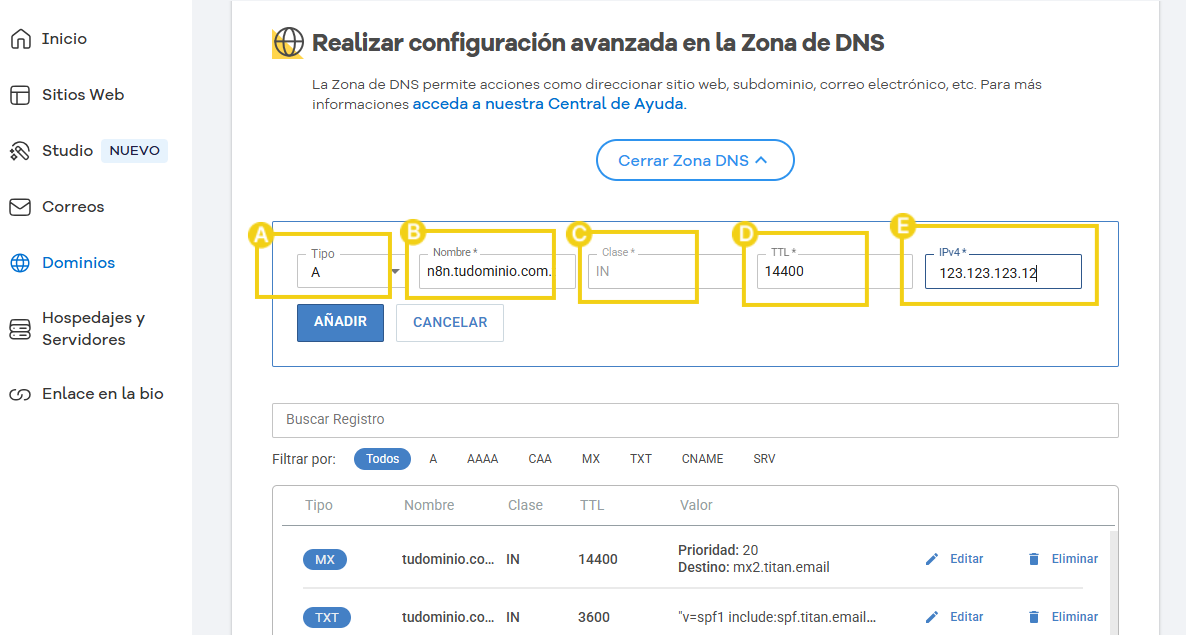The width and height of the screenshot is (1186, 635).
Task: Click the Hospedajes y Servidores icon
Action: point(21,328)
